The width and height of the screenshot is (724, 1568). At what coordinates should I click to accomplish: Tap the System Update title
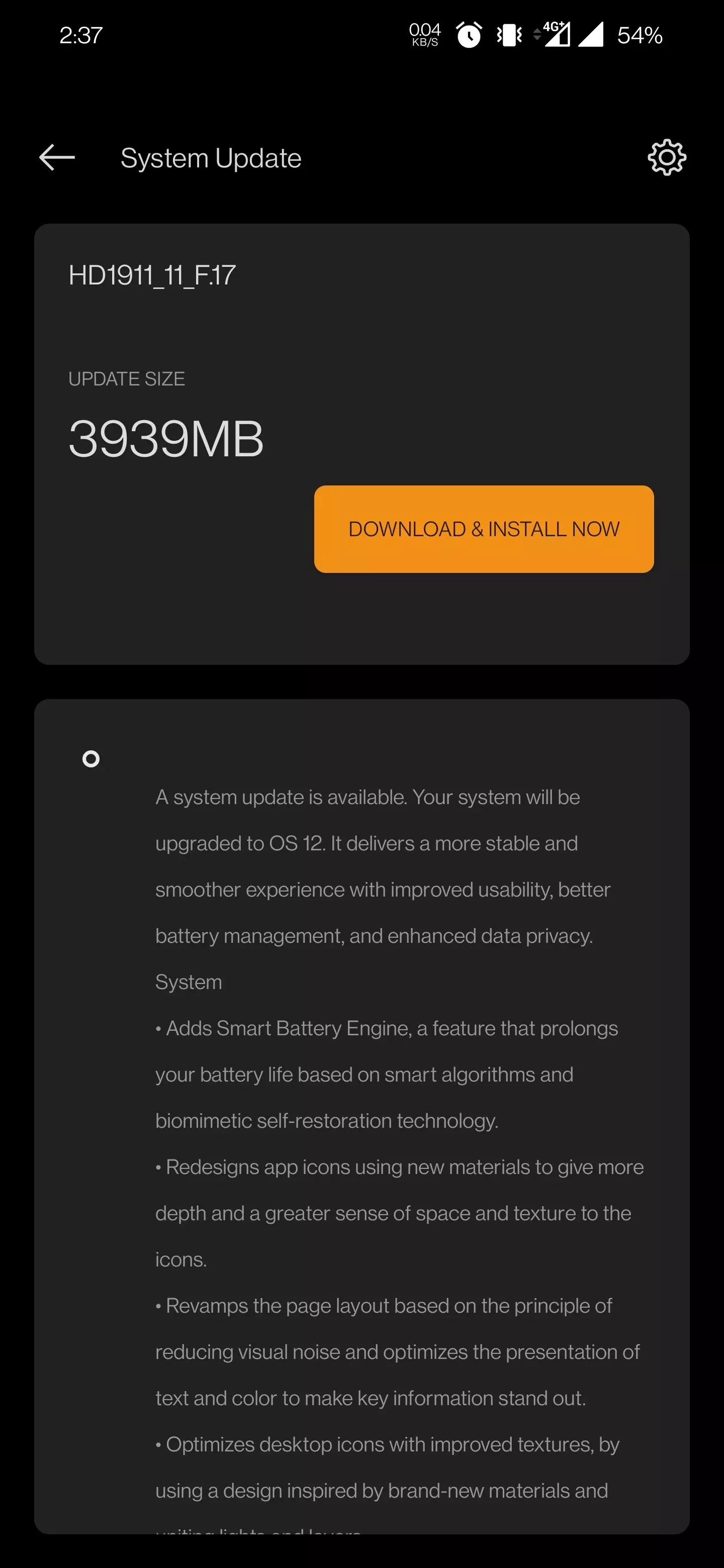pyautogui.click(x=211, y=158)
